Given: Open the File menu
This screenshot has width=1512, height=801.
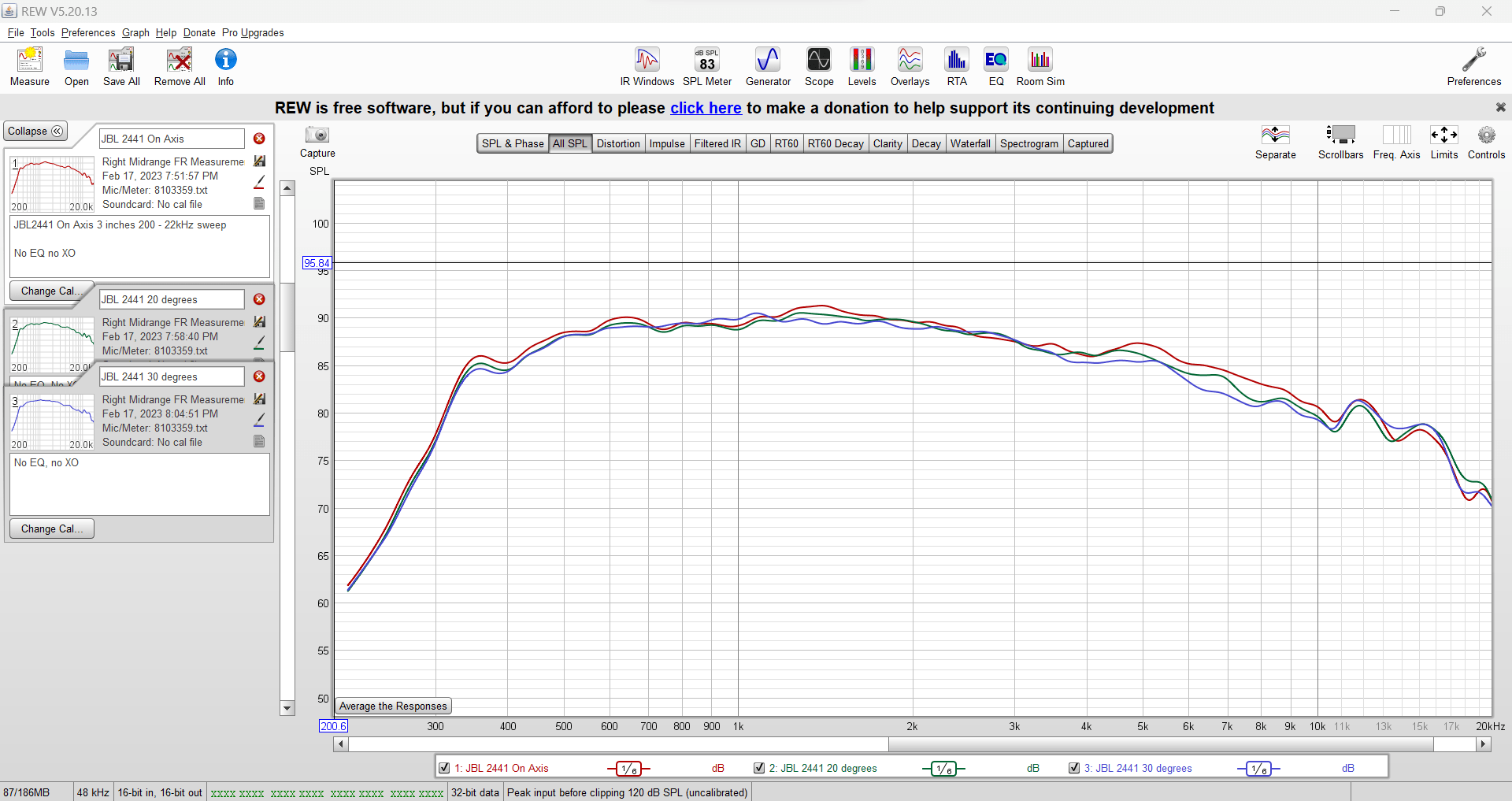Looking at the screenshot, I should (x=16, y=32).
